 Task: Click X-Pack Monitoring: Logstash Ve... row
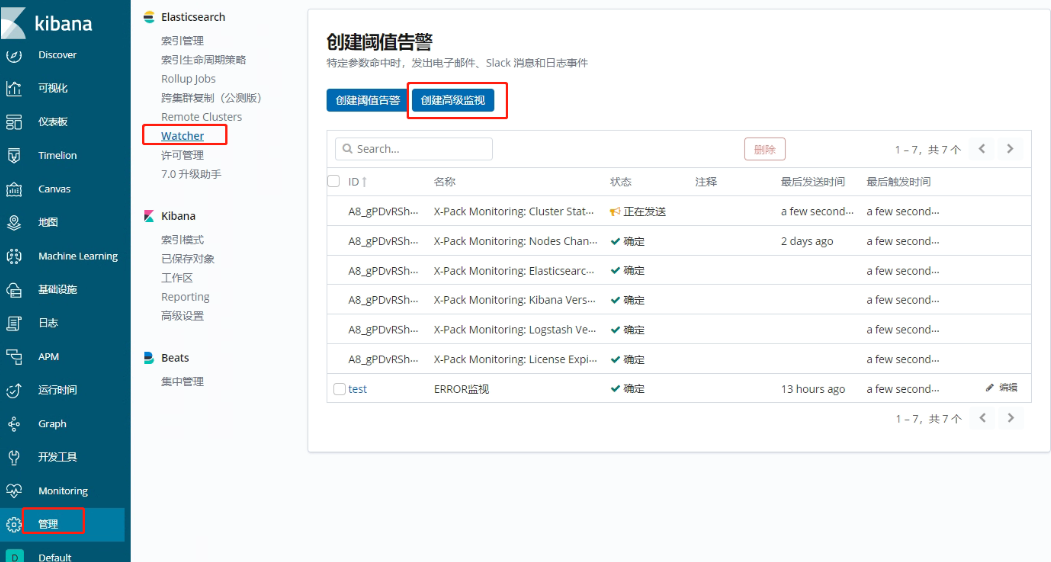point(679,329)
